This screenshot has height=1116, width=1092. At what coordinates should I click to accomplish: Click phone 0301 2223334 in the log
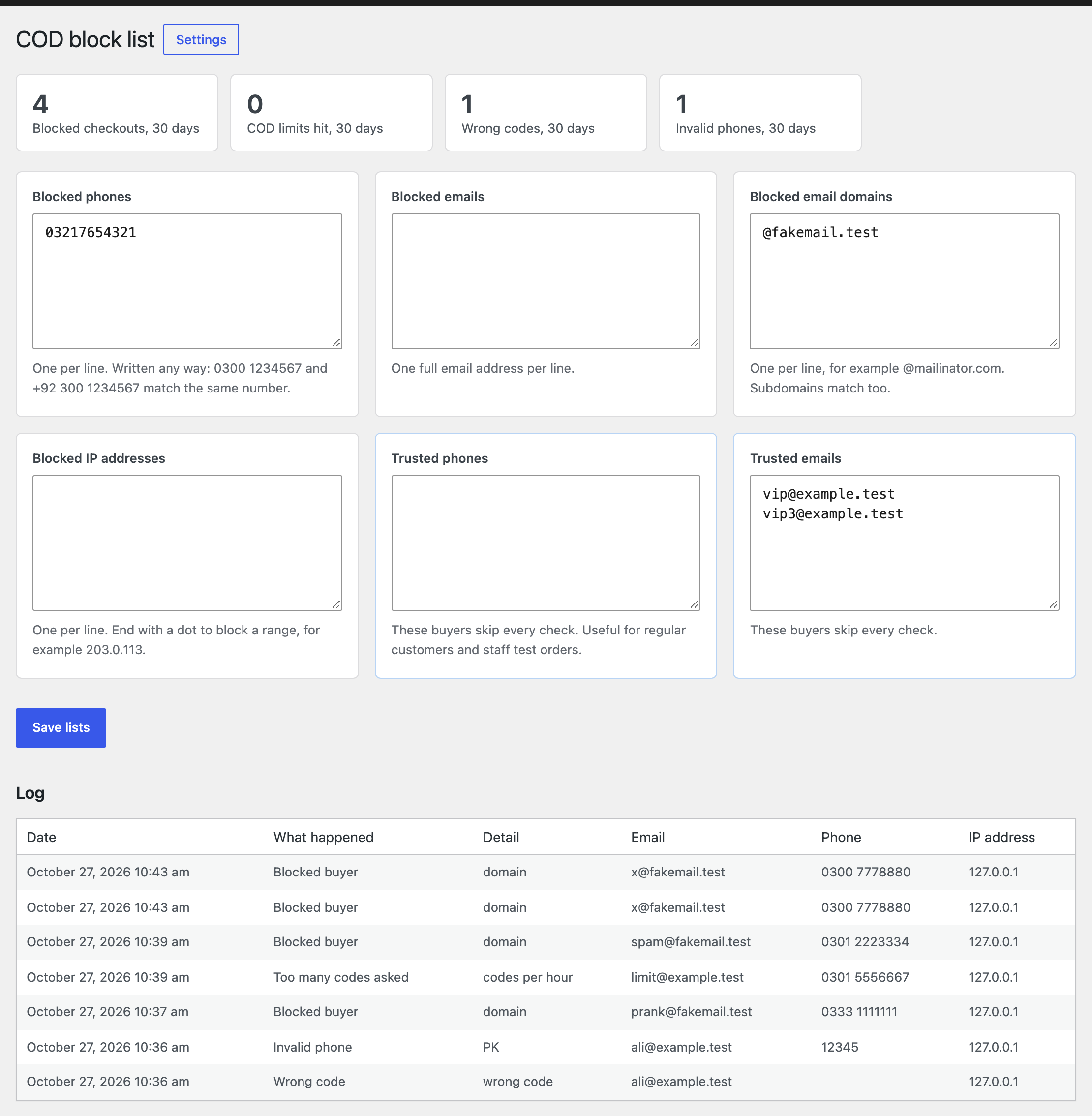tap(865, 942)
